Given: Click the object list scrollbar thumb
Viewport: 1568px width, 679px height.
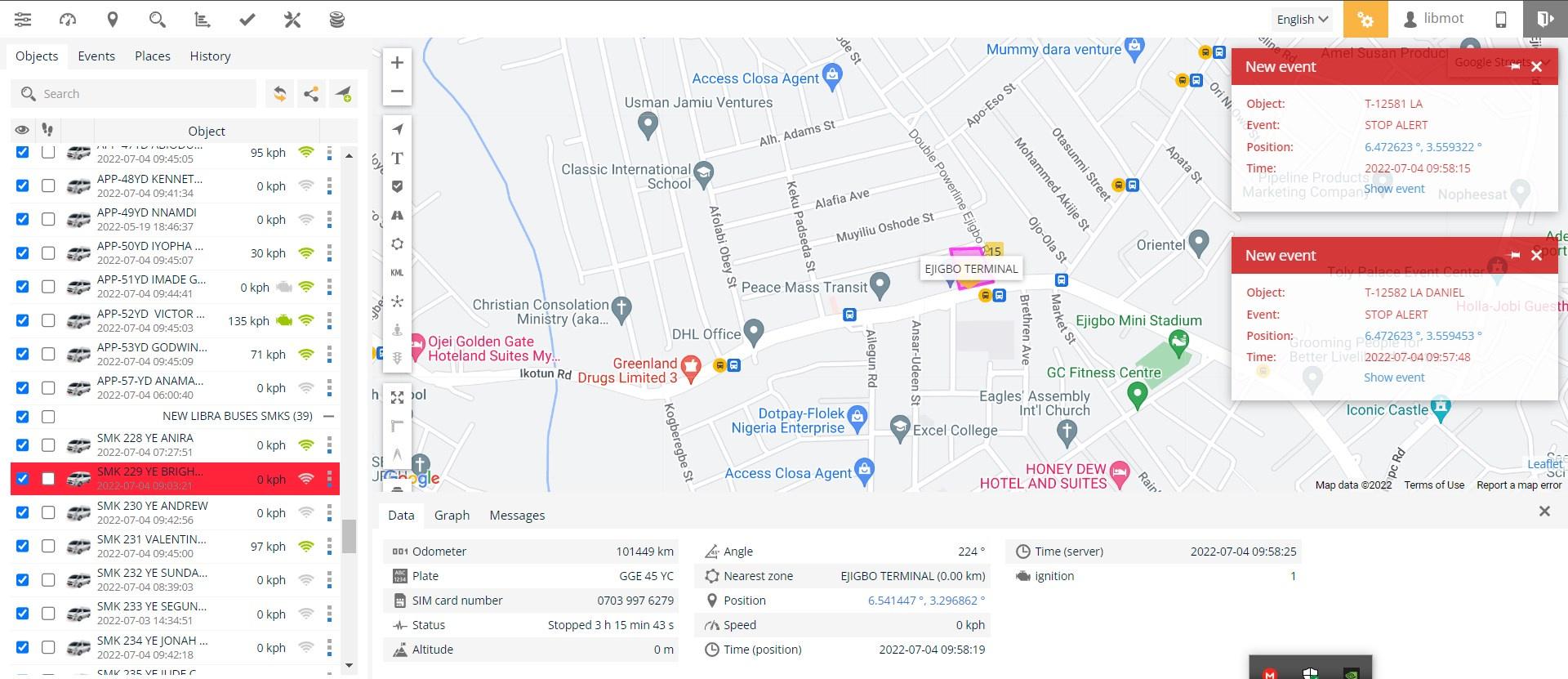Looking at the screenshot, I should (x=349, y=536).
